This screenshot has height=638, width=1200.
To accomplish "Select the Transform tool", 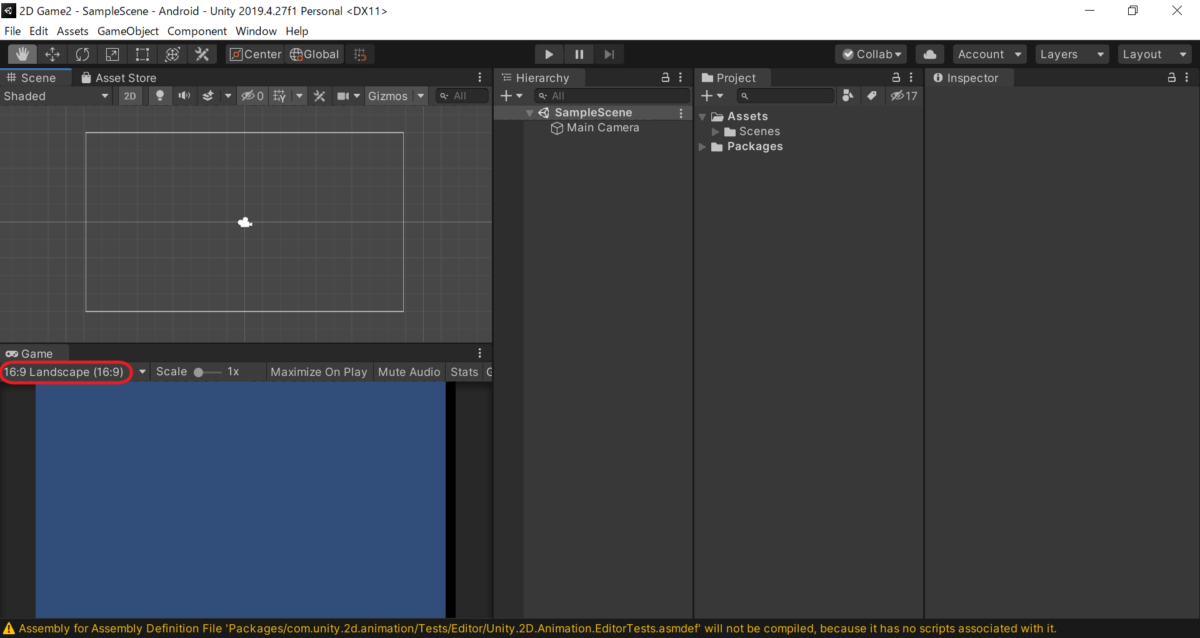I will coord(172,54).
